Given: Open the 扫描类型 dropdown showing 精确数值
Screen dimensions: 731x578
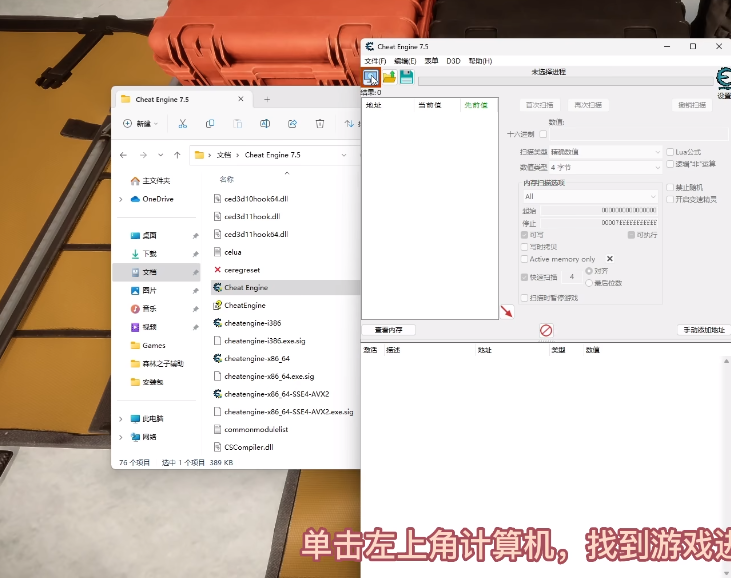Looking at the screenshot, I should [x=606, y=152].
